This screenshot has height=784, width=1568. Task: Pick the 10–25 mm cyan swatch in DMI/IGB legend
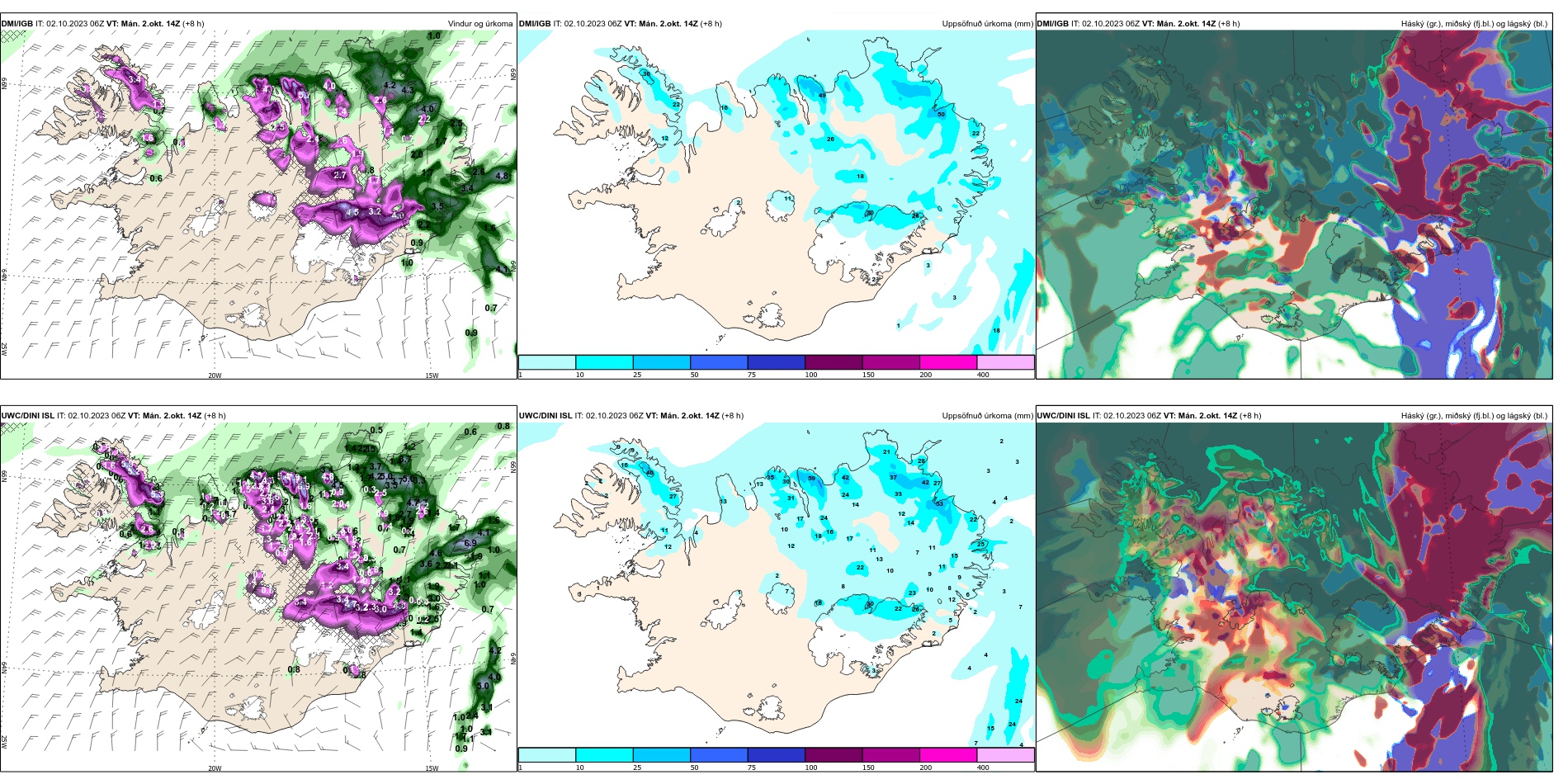[x=604, y=362]
